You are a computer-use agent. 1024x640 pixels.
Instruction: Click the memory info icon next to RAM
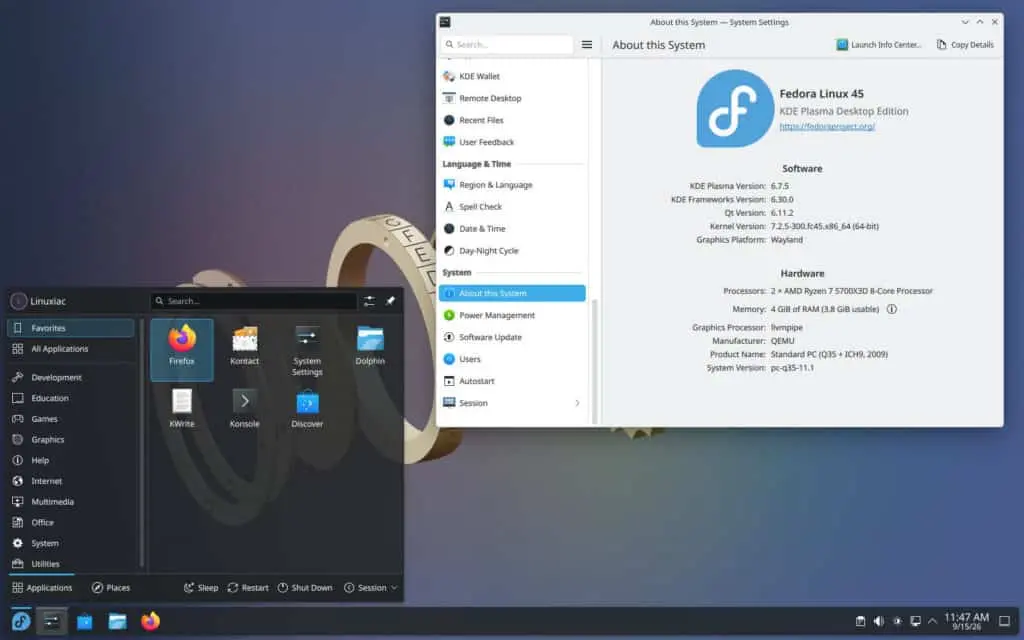tap(891, 309)
